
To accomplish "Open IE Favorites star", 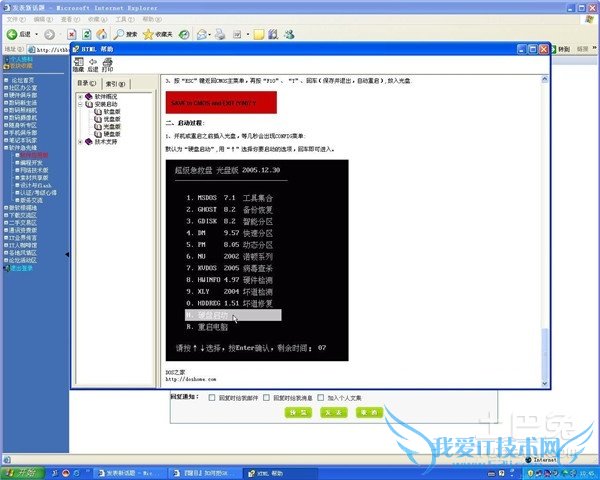I will [x=148, y=34].
